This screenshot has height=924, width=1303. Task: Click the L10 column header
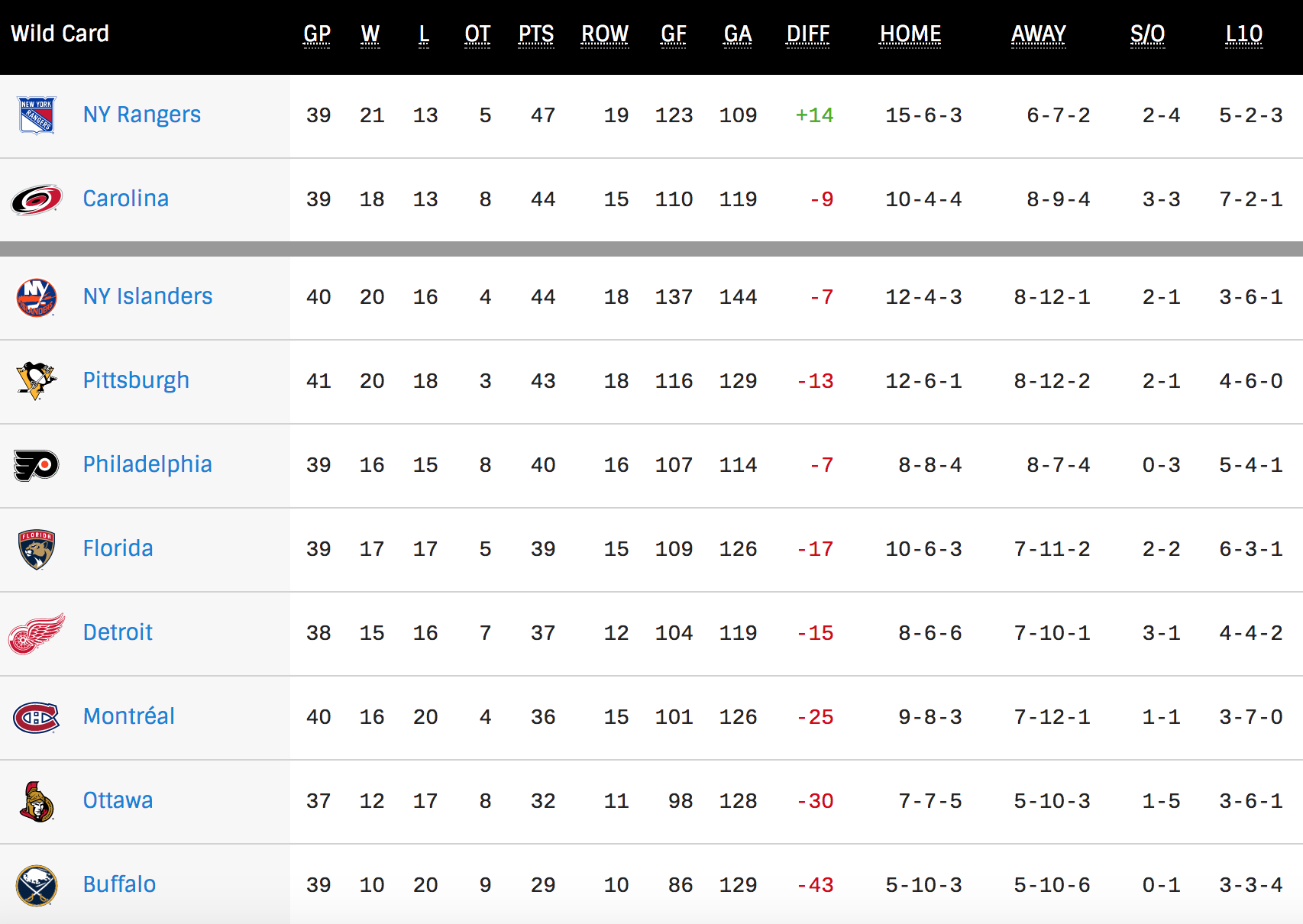(1243, 34)
